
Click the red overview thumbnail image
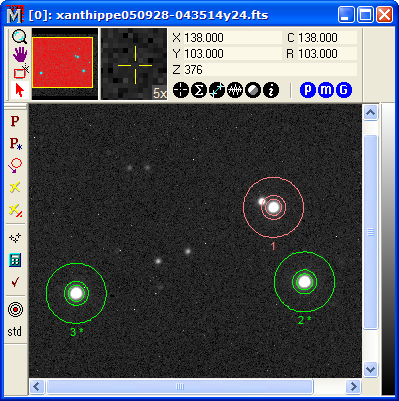62,62
